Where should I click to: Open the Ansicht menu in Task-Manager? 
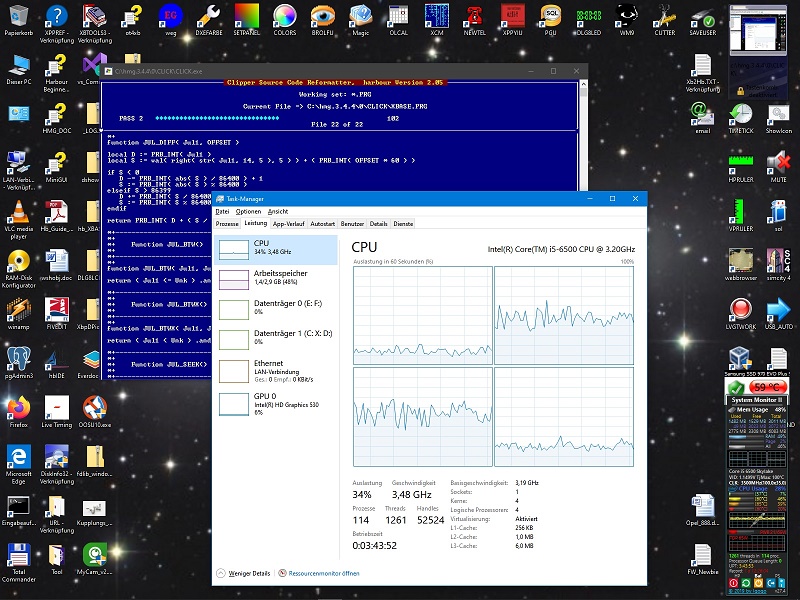[278, 211]
